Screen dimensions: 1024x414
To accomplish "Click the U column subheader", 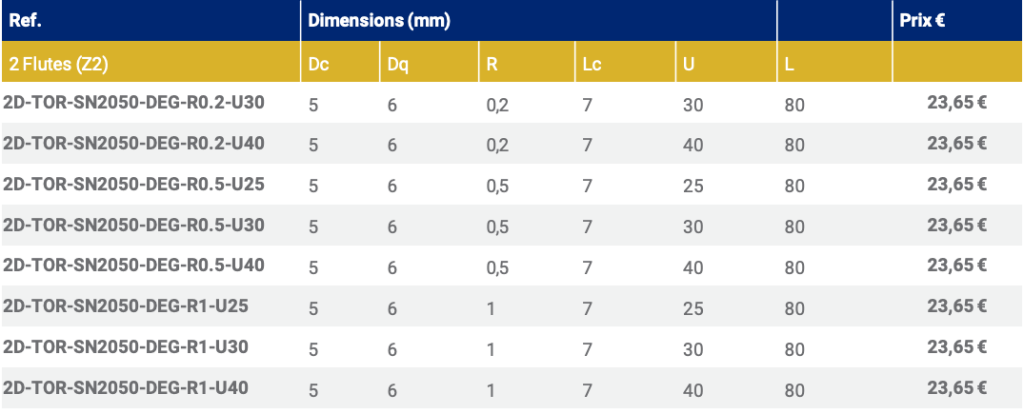I will click(x=688, y=65).
